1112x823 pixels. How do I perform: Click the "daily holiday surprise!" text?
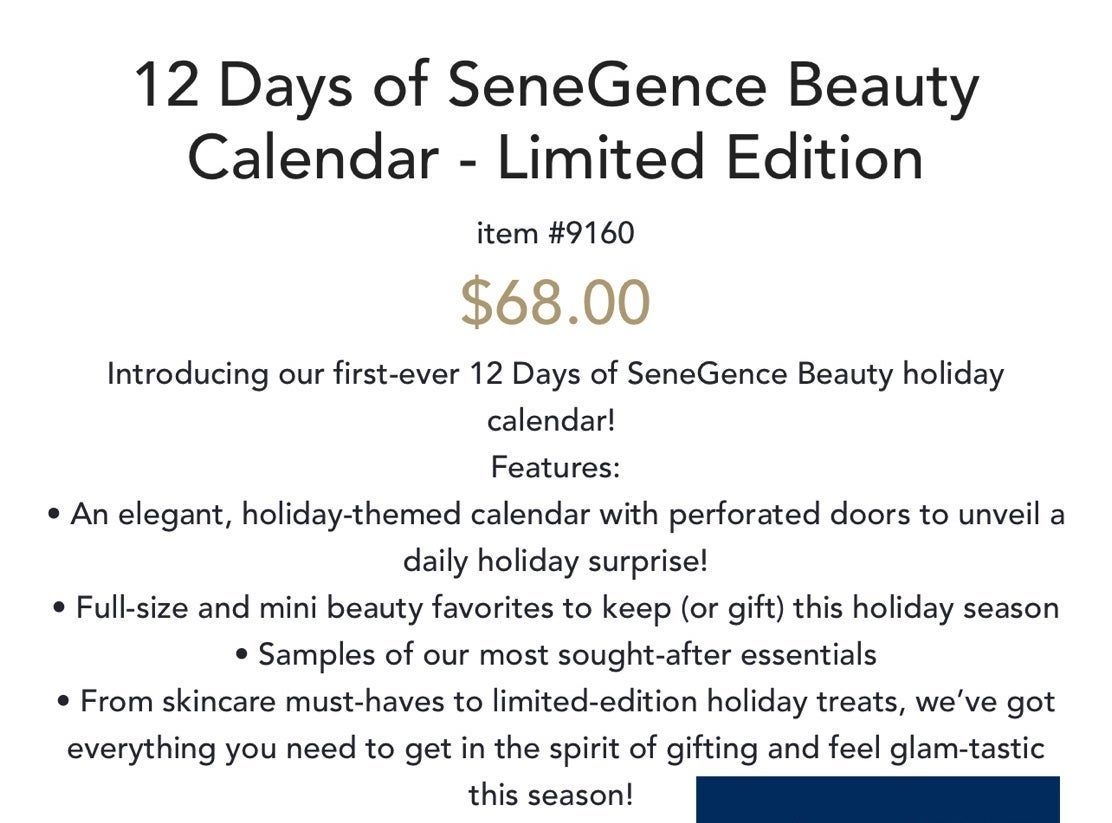click(x=555, y=562)
